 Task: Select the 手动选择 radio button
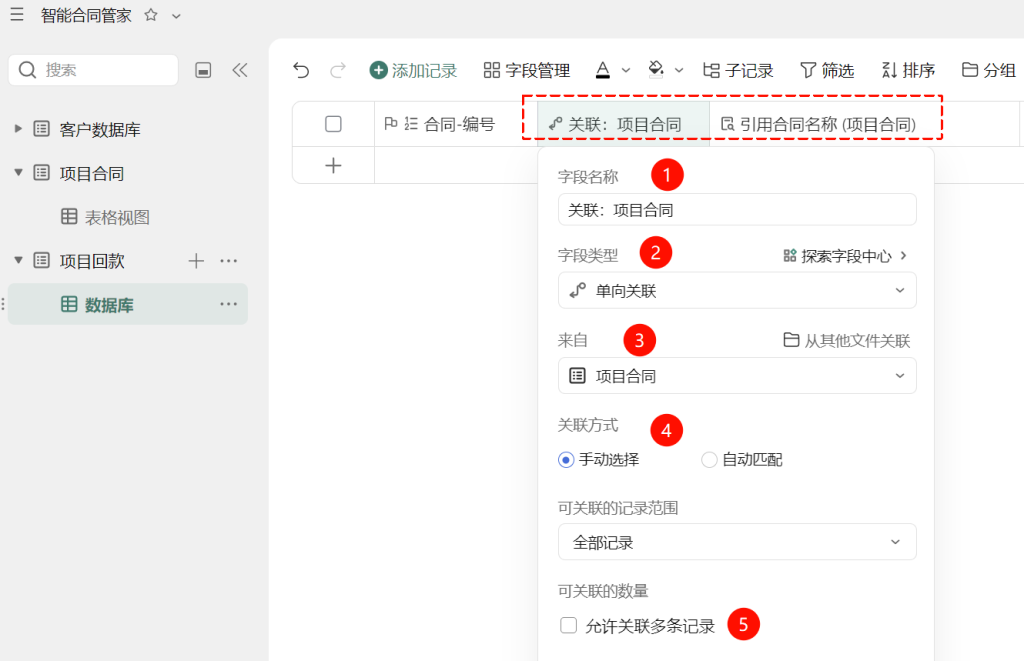pos(566,460)
